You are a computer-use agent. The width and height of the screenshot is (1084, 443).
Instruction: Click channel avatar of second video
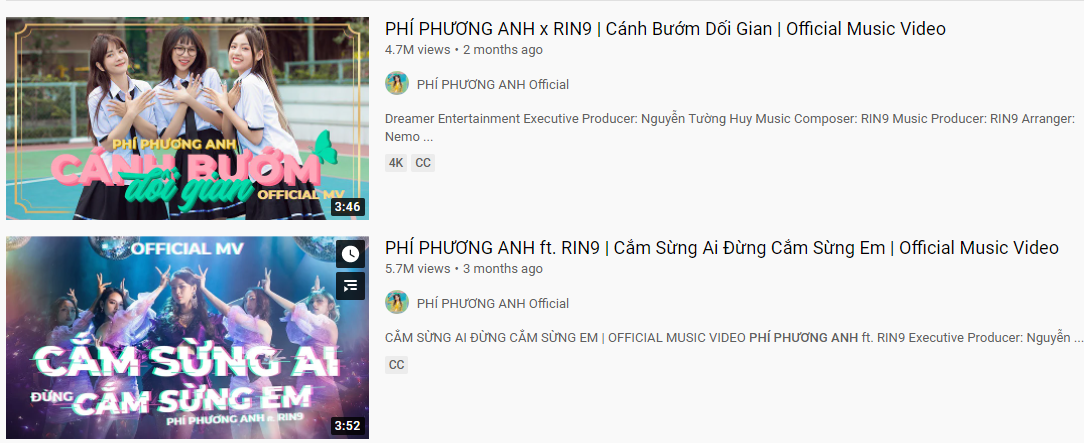(x=397, y=303)
